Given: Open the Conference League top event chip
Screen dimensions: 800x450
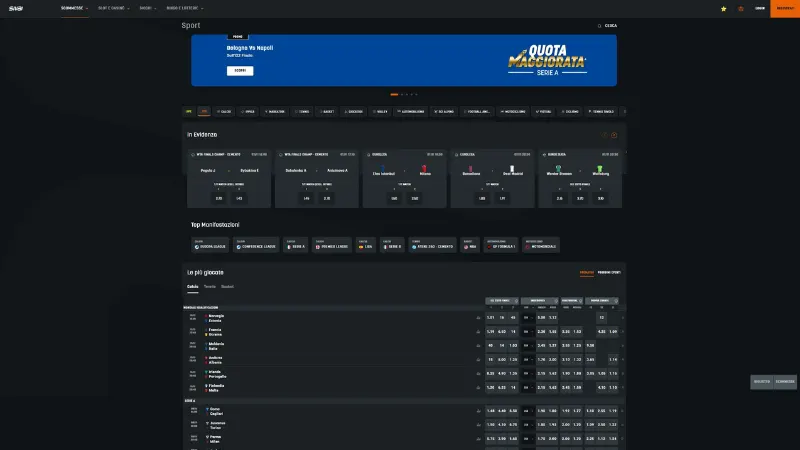Looking at the screenshot, I should (256, 245).
